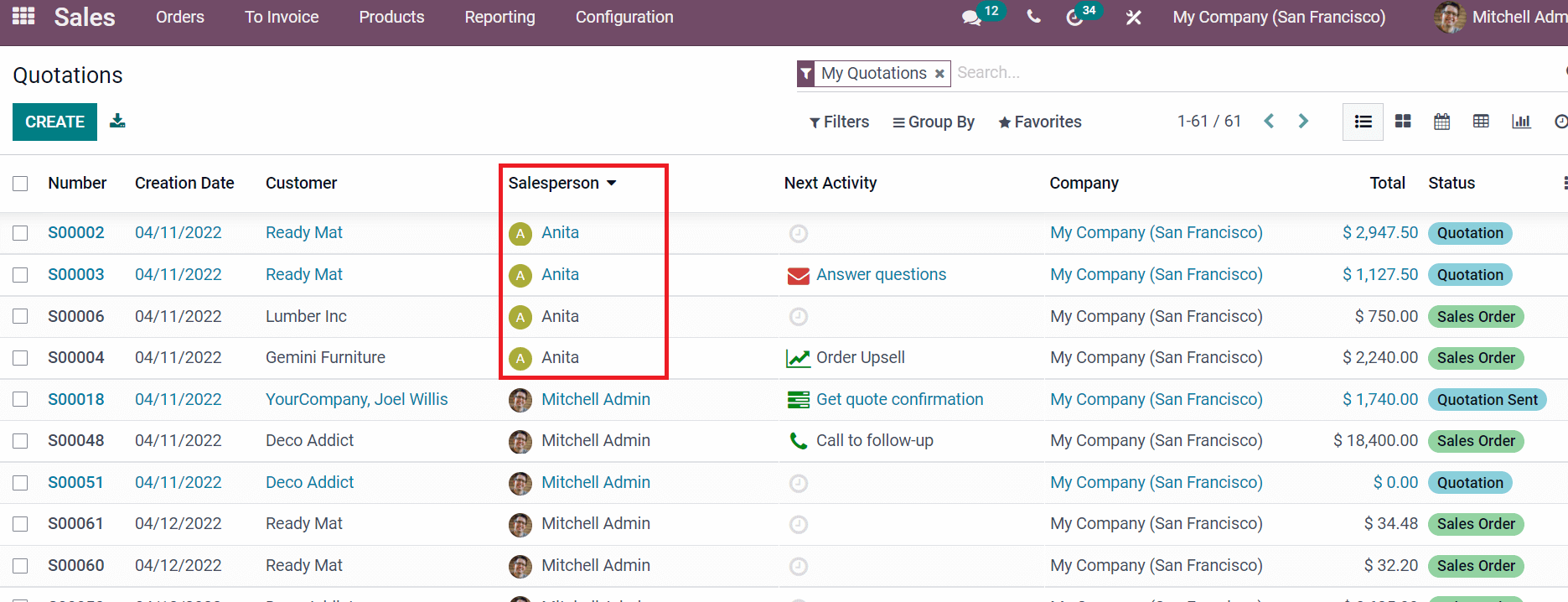The width and height of the screenshot is (1568, 602).
Task: Open the To Invoice menu
Action: [x=282, y=17]
